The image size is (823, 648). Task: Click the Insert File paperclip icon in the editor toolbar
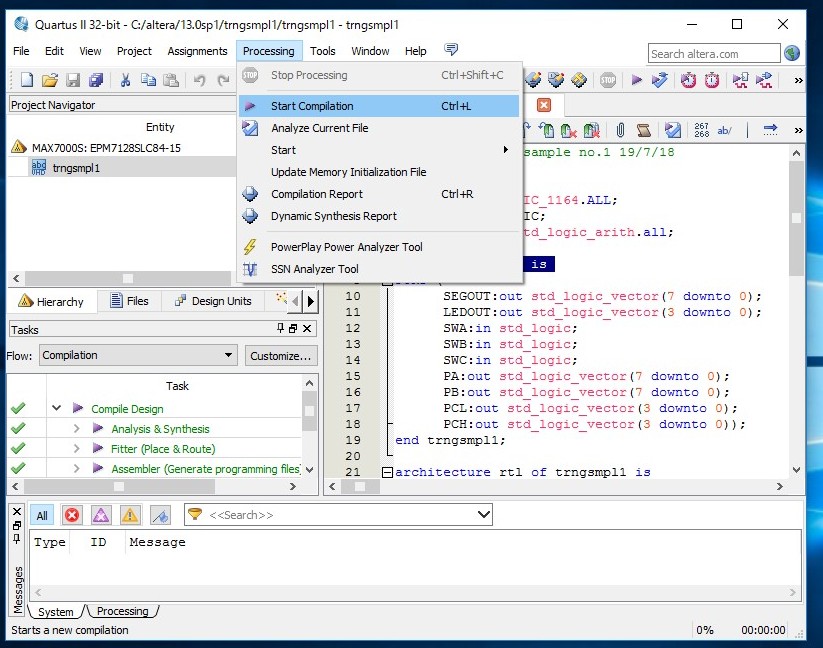pos(620,130)
